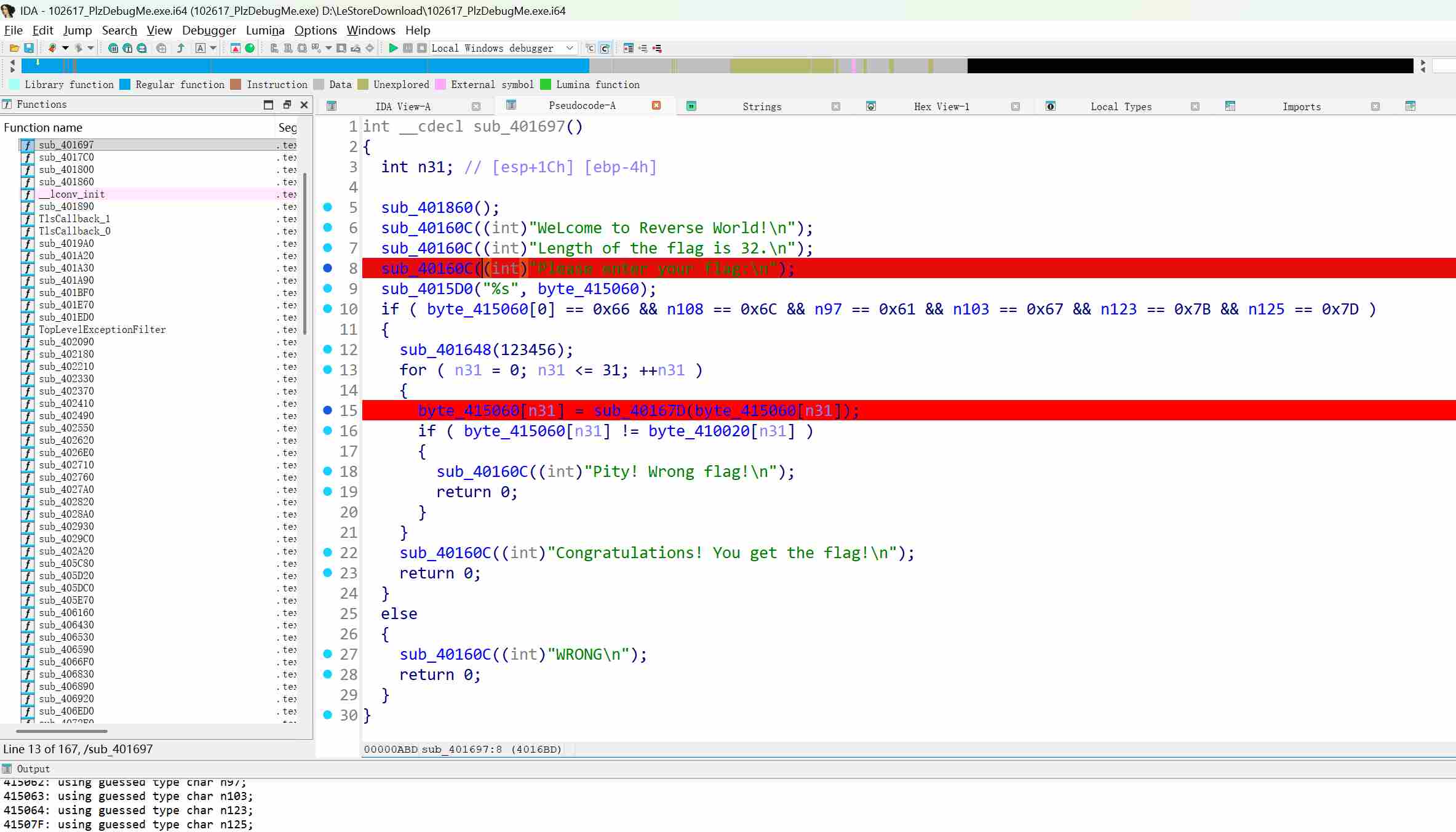Select TopLevelExceptionFilter in function list
The width and height of the screenshot is (1456, 832).
click(x=102, y=330)
